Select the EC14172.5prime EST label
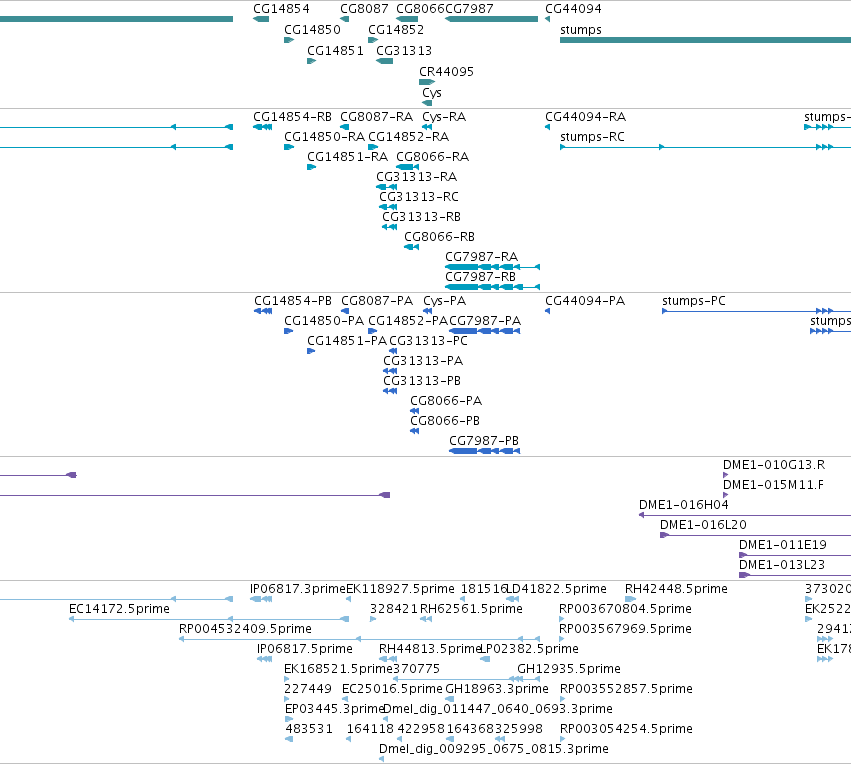Screen dimensions: 851x764 (x=119, y=609)
